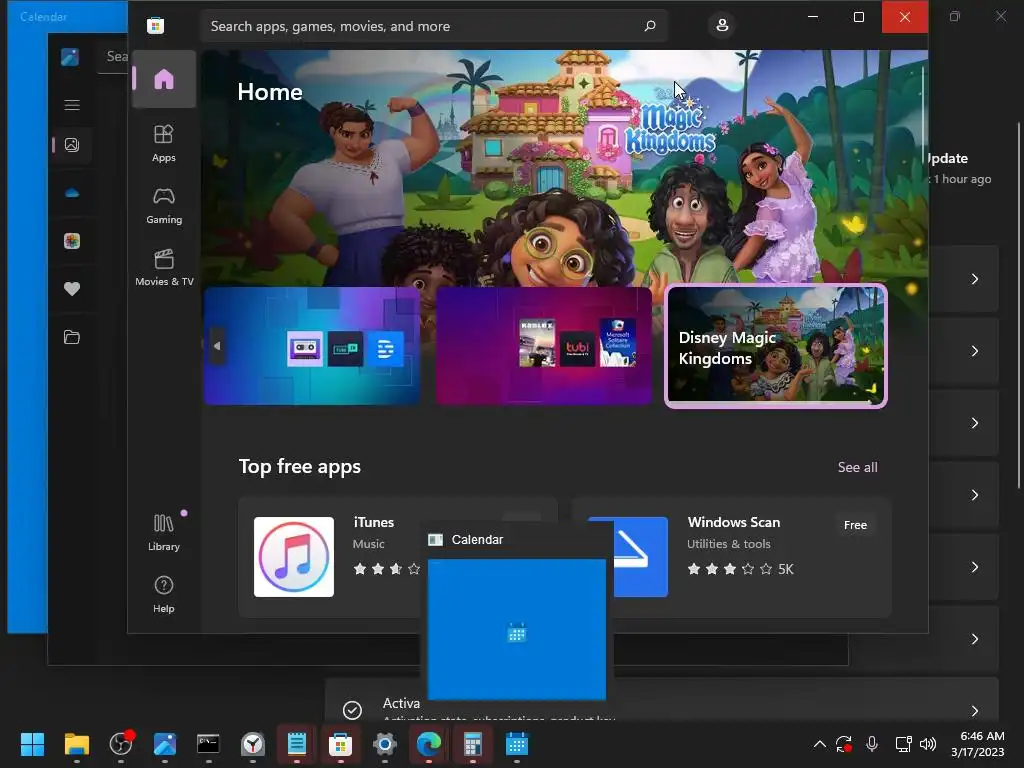Screen dimensions: 1024x768
Task: Click the Settings window scrollbar
Action: point(1019,306)
